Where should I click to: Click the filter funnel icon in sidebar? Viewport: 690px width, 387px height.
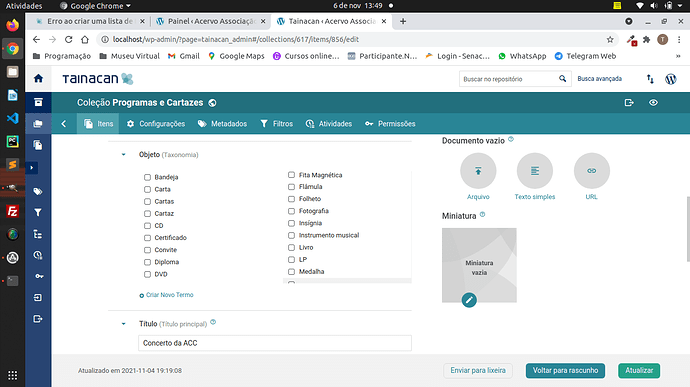pos(38,213)
